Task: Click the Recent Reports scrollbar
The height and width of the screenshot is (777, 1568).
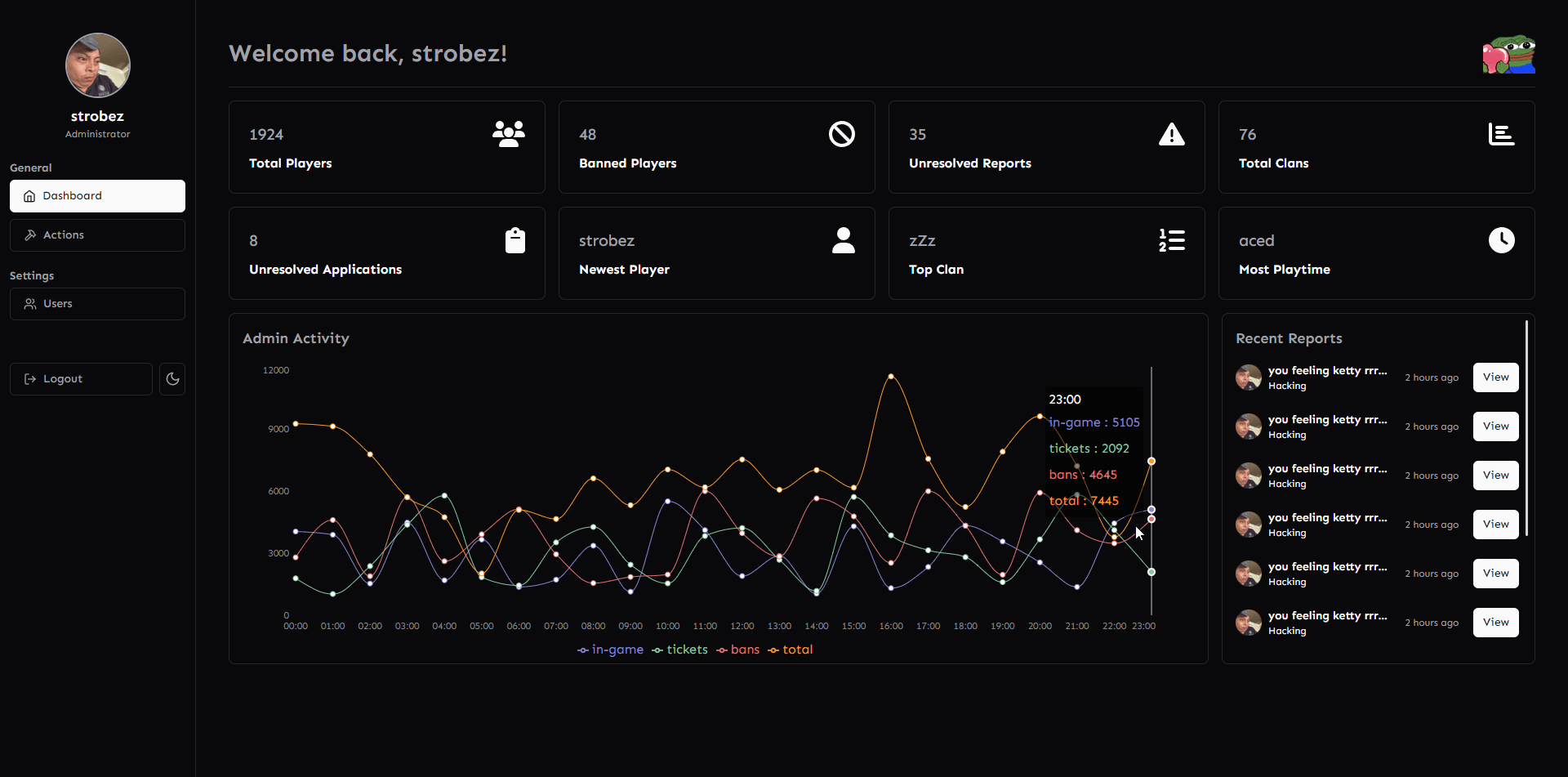Action: (1526, 429)
